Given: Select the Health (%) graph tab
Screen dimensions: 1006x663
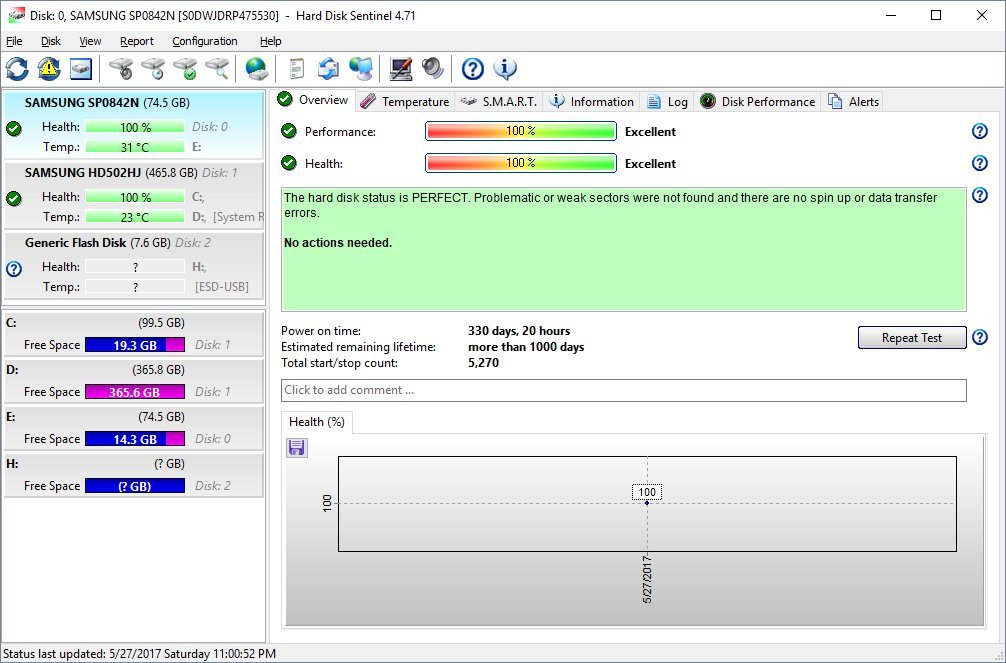Looking at the screenshot, I should coord(317,422).
